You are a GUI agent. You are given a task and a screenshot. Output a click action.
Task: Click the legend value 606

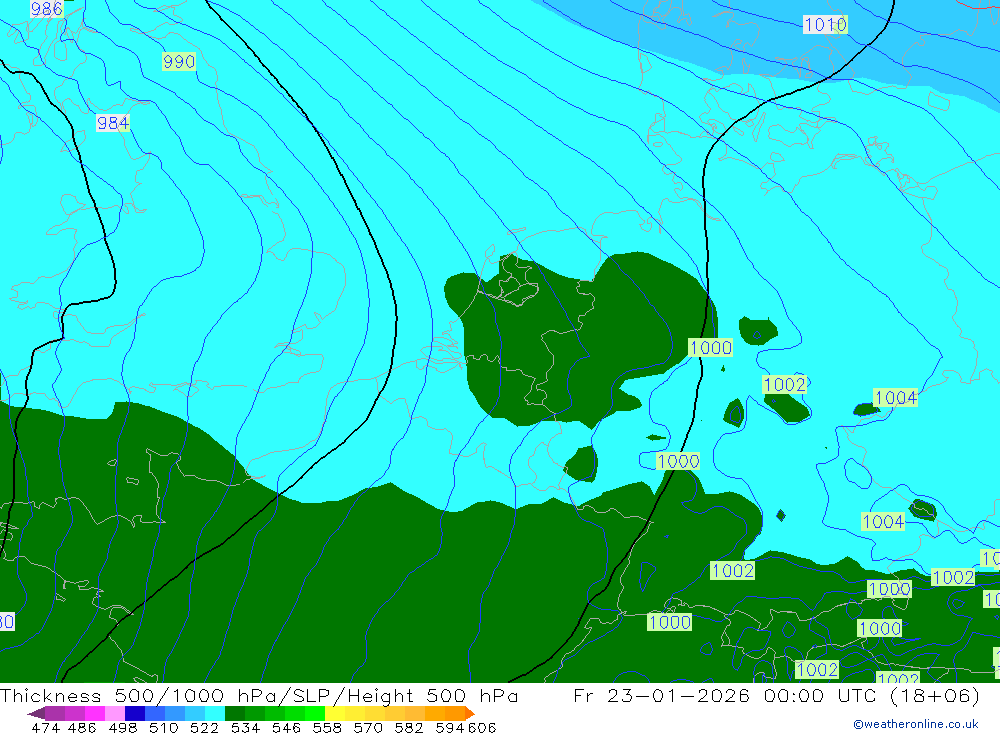pyautogui.click(x=482, y=727)
